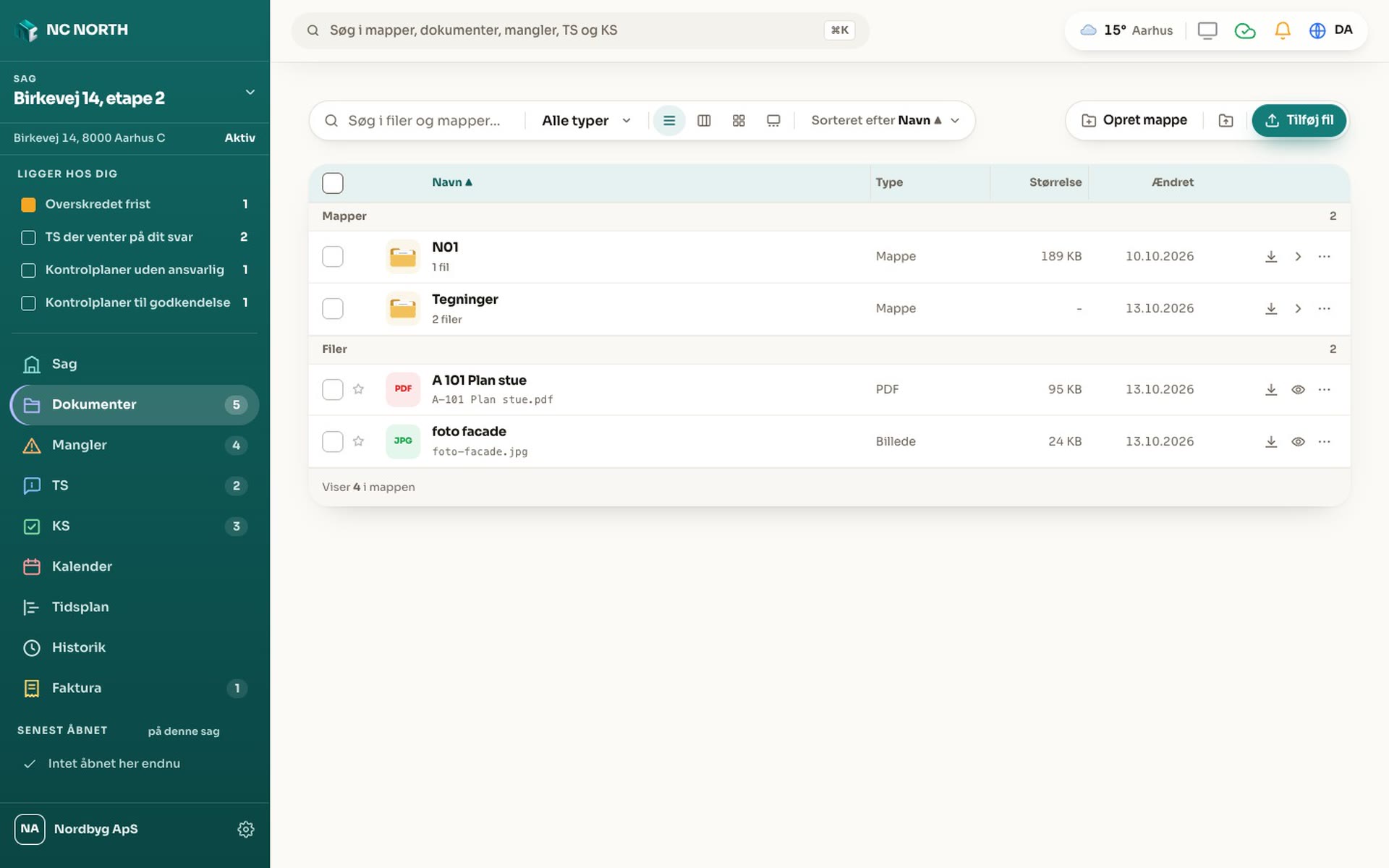Image resolution: width=1389 pixels, height=868 pixels.
Task: Download A 101 Plan stue file
Action: pyautogui.click(x=1271, y=390)
